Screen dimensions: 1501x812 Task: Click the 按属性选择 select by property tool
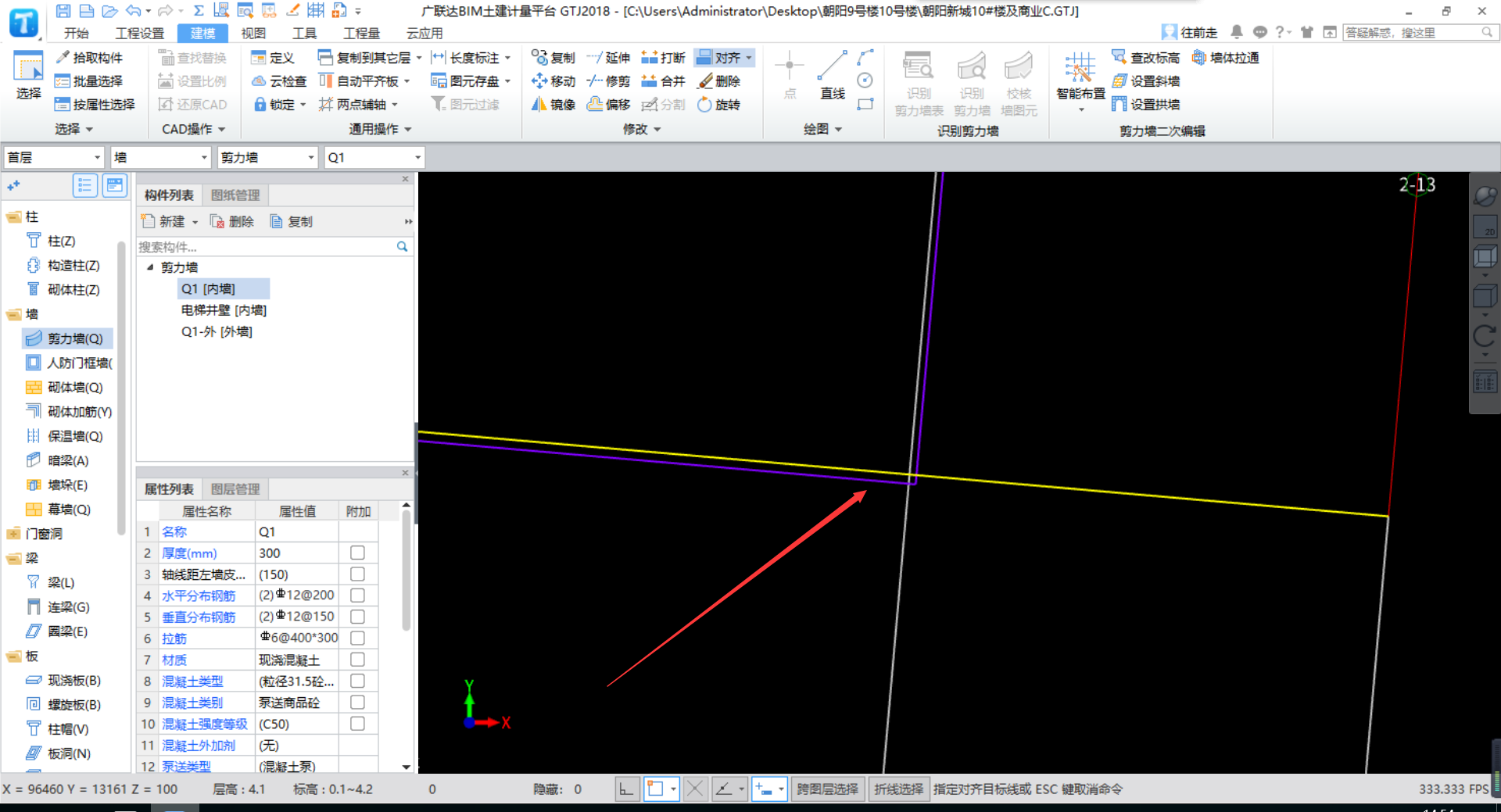click(x=95, y=105)
